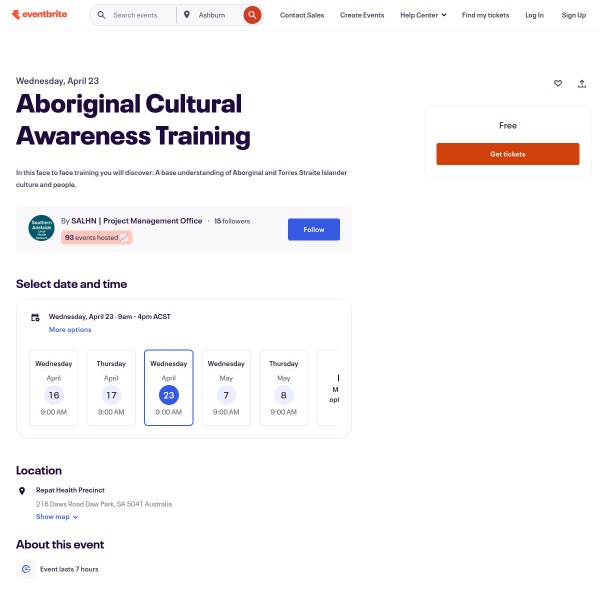Like the event with heart icon
The height and width of the screenshot is (600, 600).
click(558, 84)
